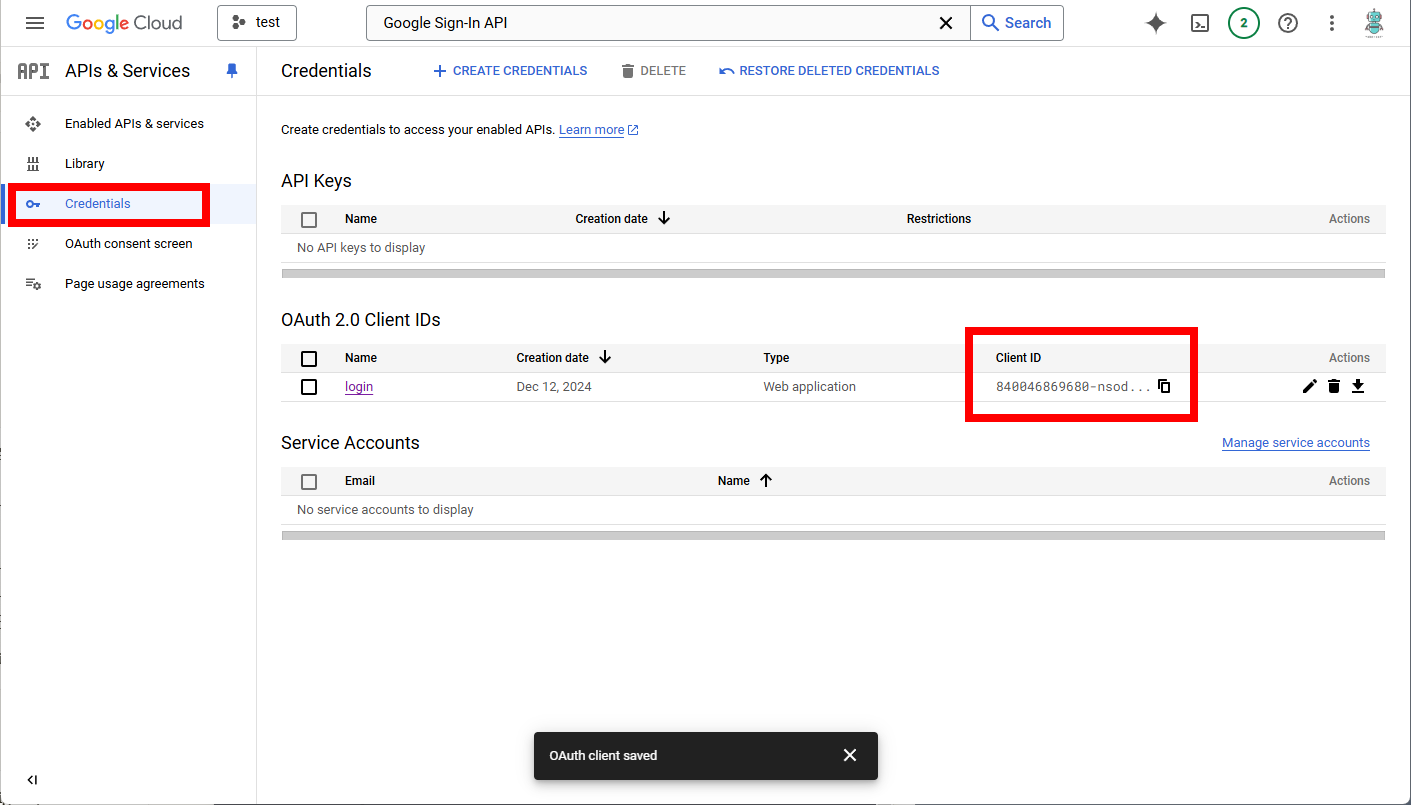
Task: Download the login OAuth client JSON
Action: tap(1358, 386)
